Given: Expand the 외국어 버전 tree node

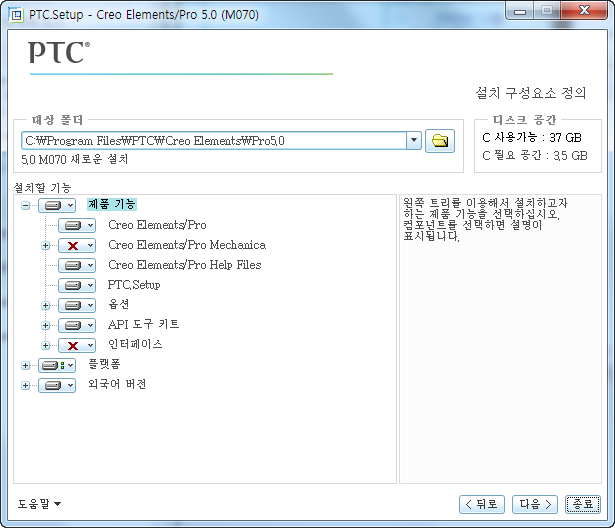Looking at the screenshot, I should pos(25,386).
